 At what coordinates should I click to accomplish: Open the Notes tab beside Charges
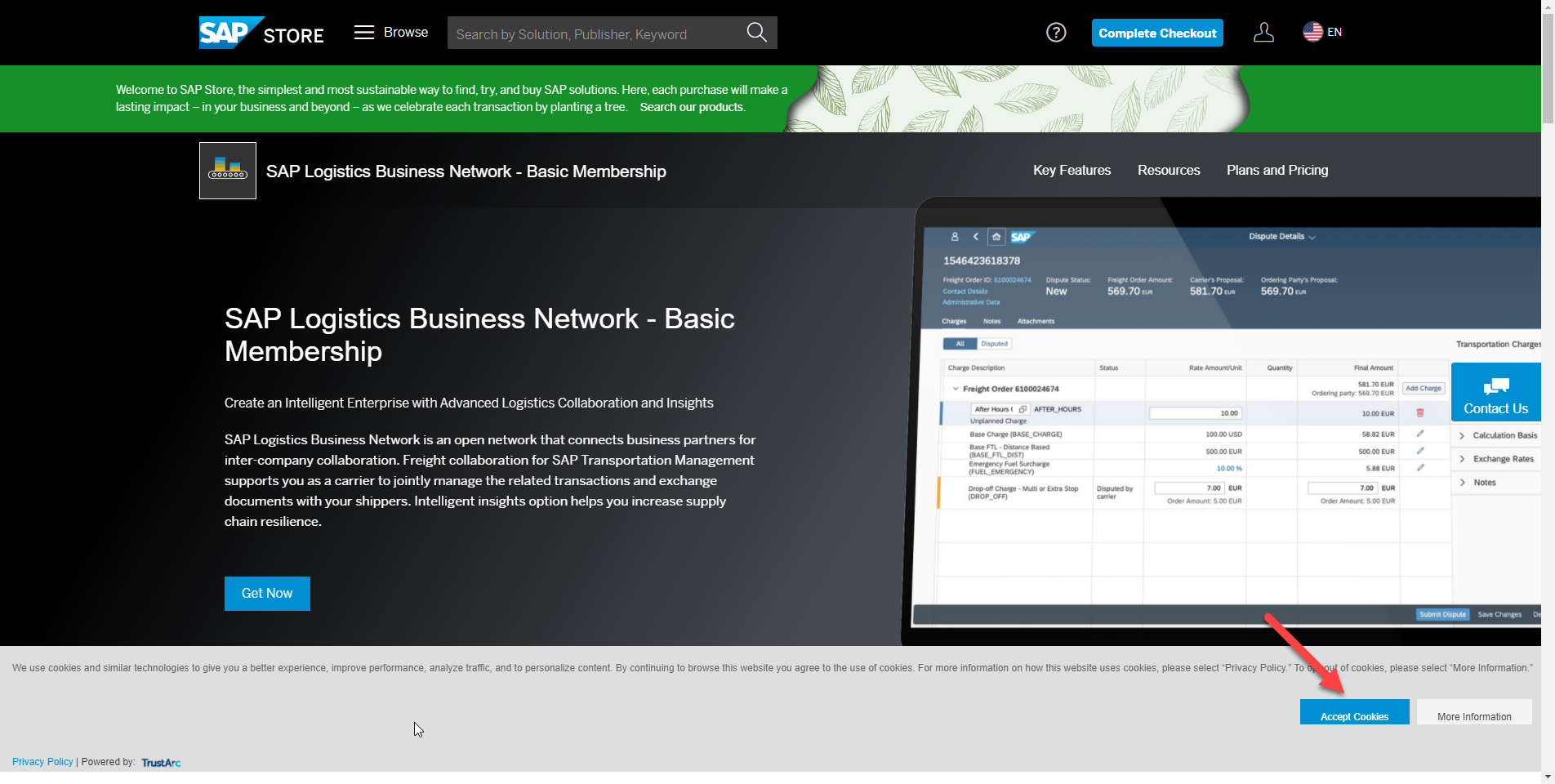click(991, 322)
